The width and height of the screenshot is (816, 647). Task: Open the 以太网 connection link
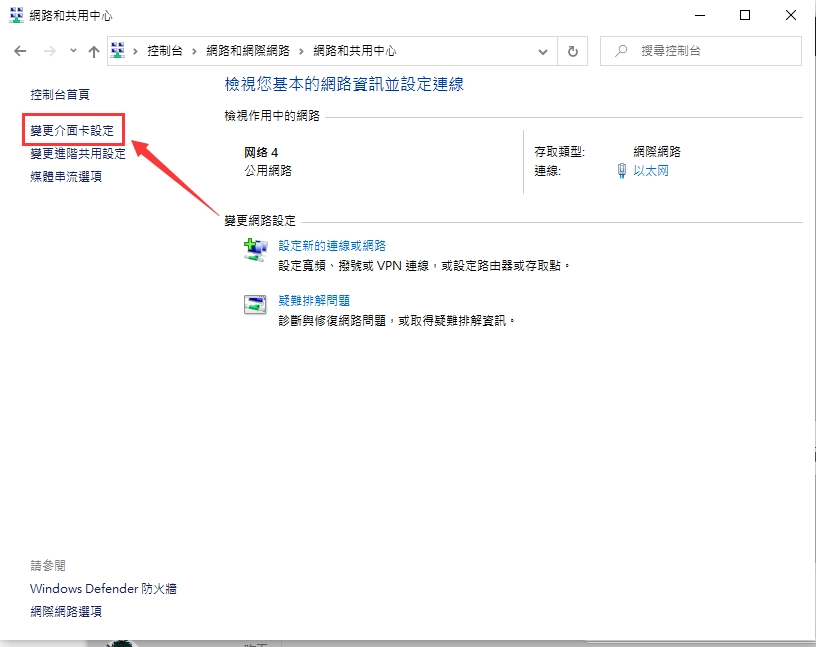pos(651,171)
